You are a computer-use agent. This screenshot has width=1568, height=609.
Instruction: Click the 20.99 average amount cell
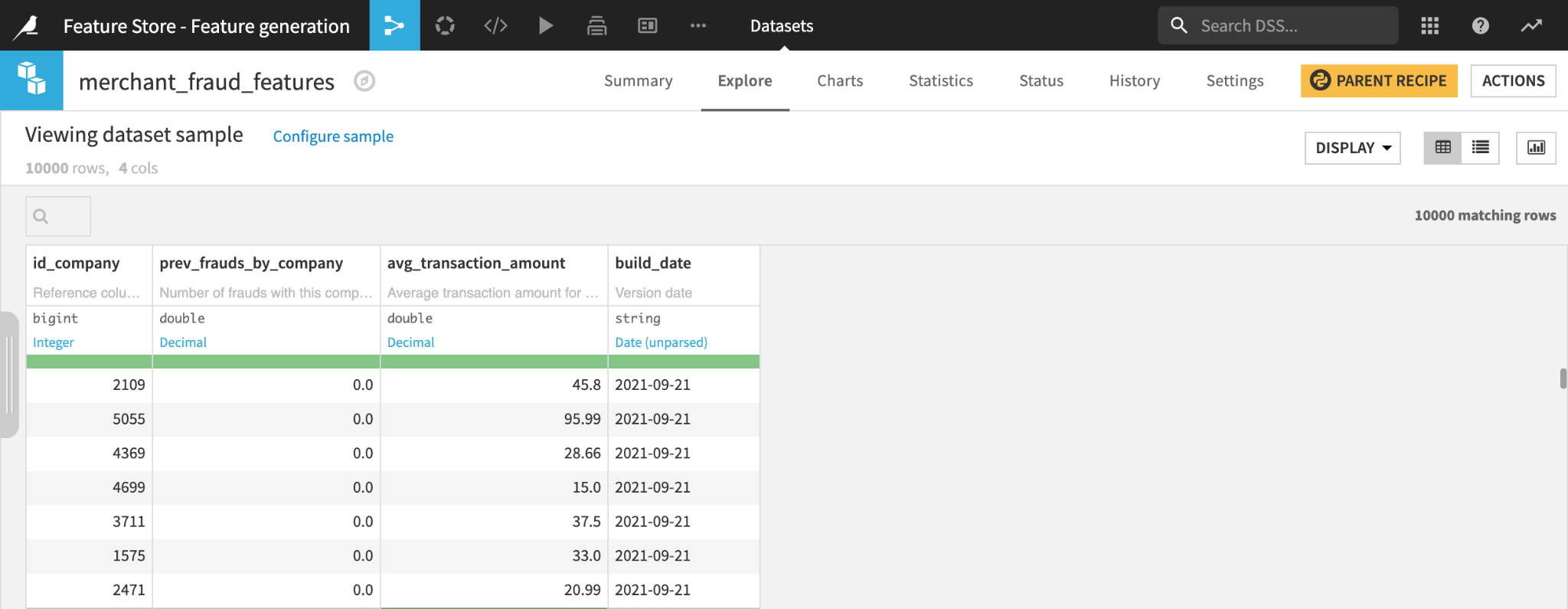(x=495, y=591)
